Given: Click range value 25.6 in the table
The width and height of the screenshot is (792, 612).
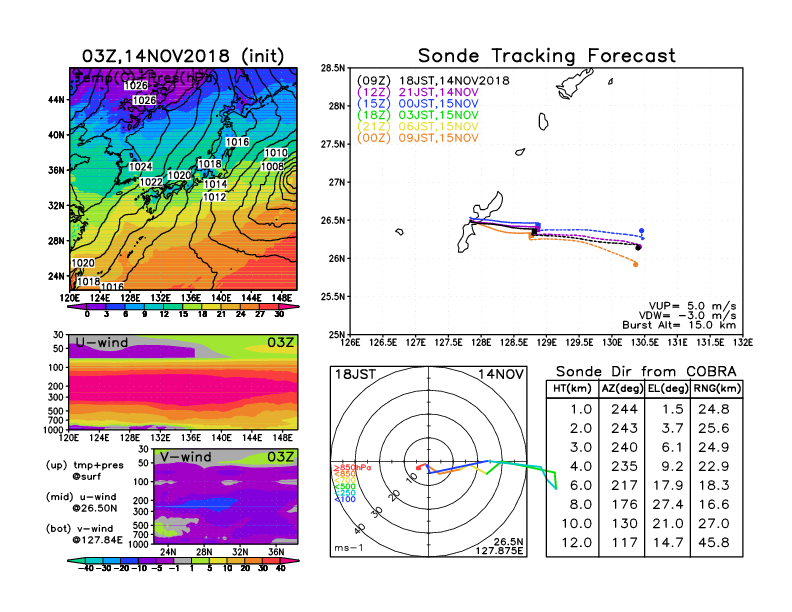Looking at the screenshot, I should [x=714, y=428].
